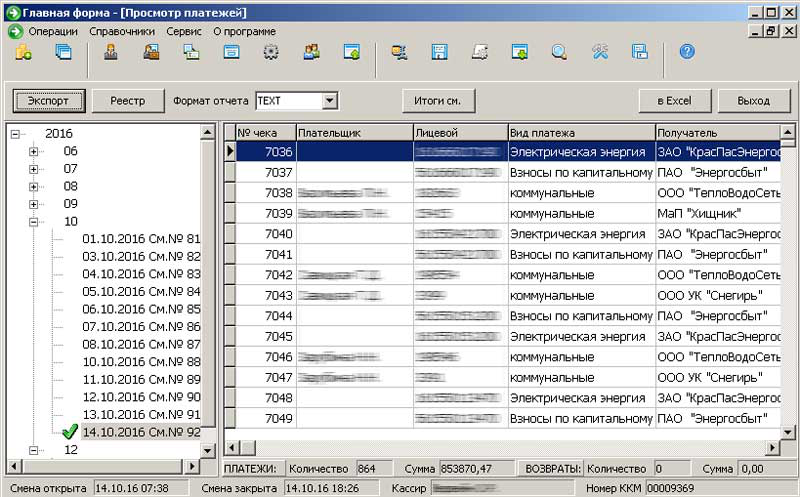Image resolution: width=800 pixels, height=497 pixels.
Task: Click the Лицевой column header
Action: click(461, 133)
